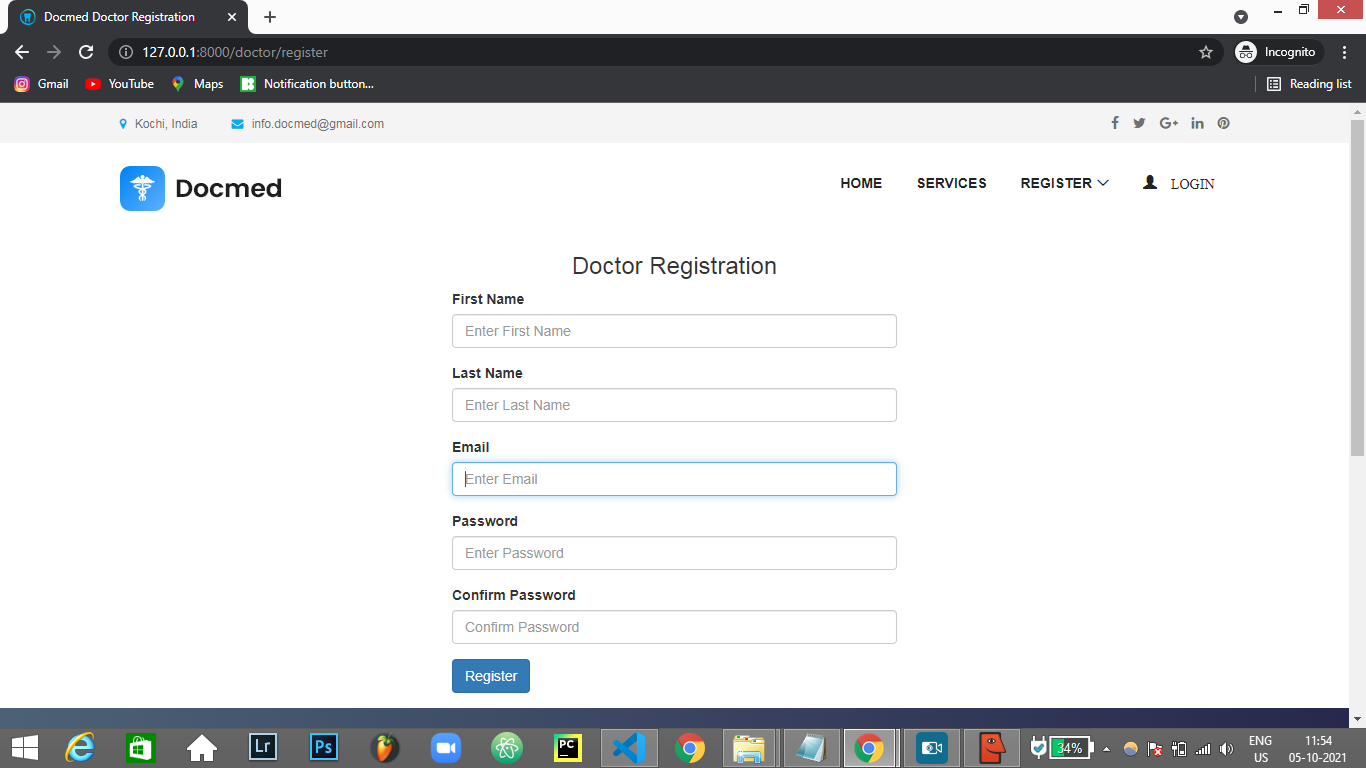Expand hidden icons in the system tray

(1105, 747)
